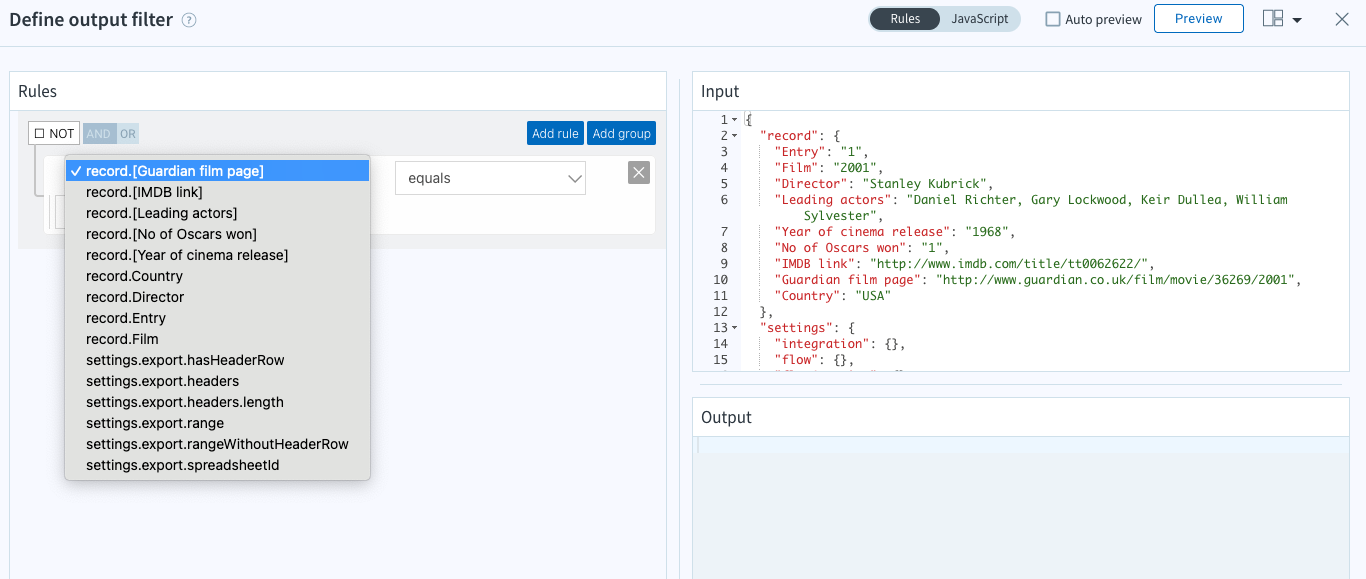This screenshot has height=579, width=1366.
Task: Choose settings.export.headers.length option
Action: tap(218, 402)
